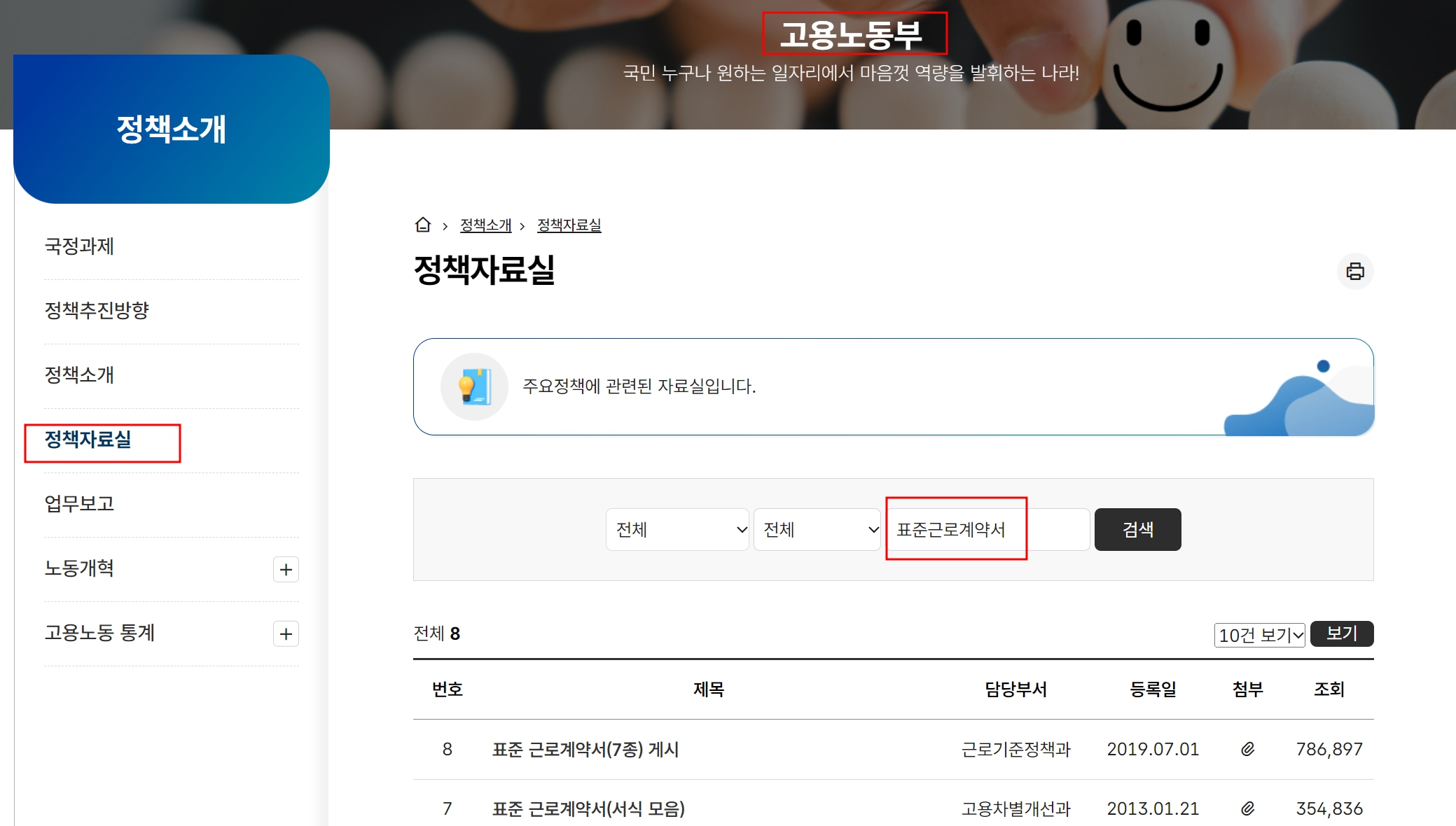Click the search keyword input field
1456x826 pixels.
coord(987,530)
